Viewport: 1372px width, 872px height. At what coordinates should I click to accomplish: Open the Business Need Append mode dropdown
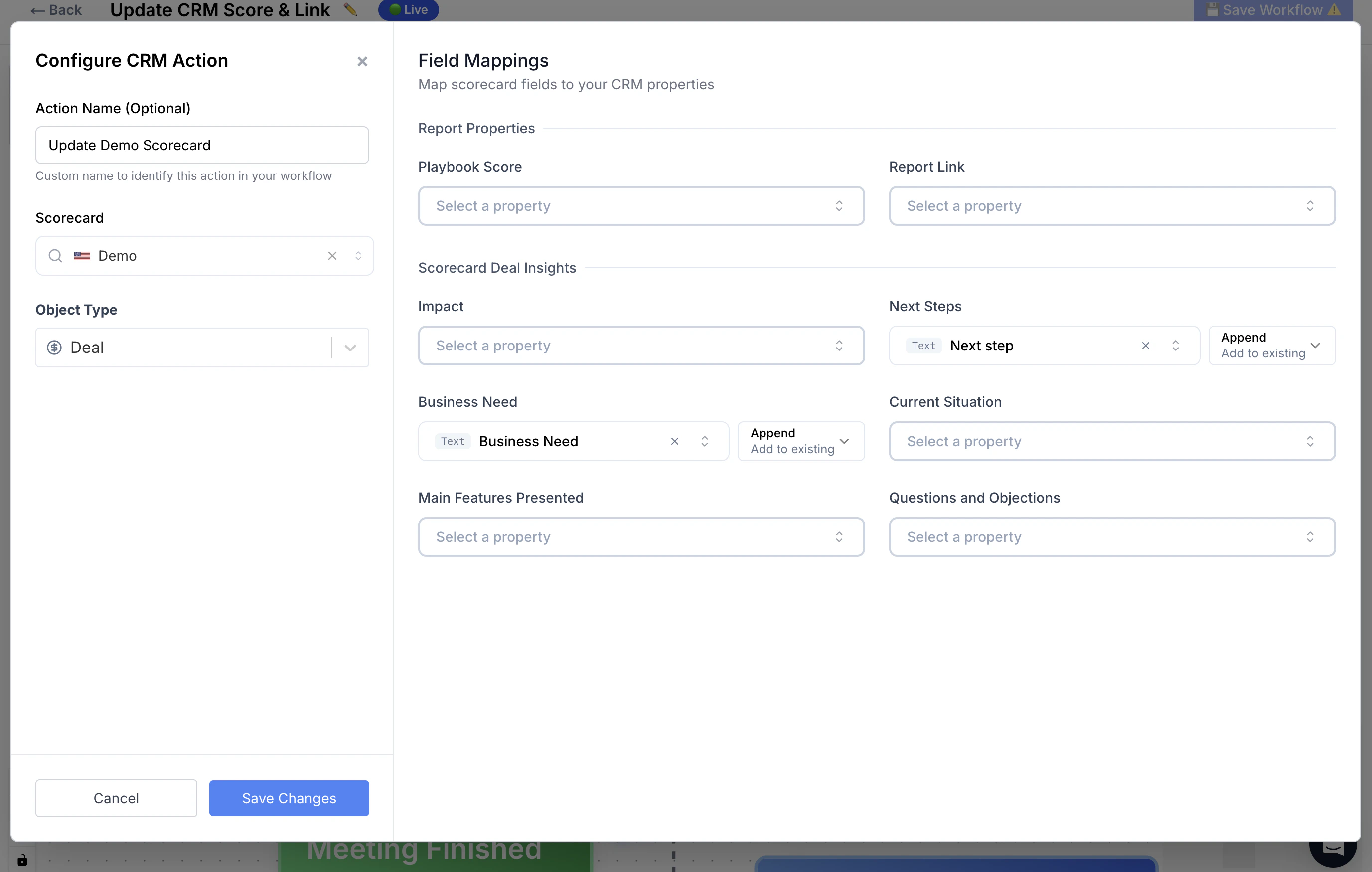point(800,441)
